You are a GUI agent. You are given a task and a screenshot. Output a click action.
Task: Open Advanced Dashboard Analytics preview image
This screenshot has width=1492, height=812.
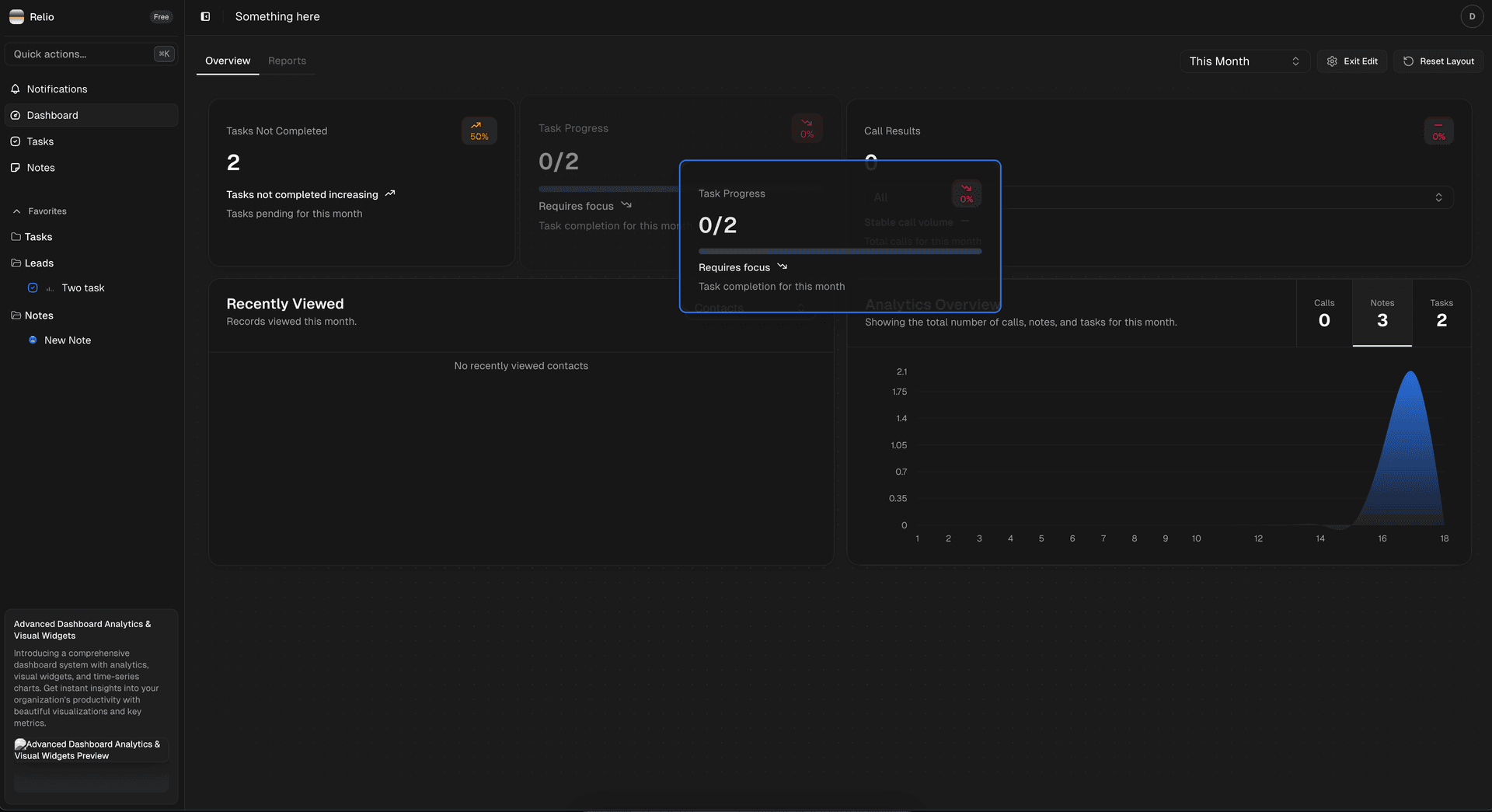click(91, 750)
